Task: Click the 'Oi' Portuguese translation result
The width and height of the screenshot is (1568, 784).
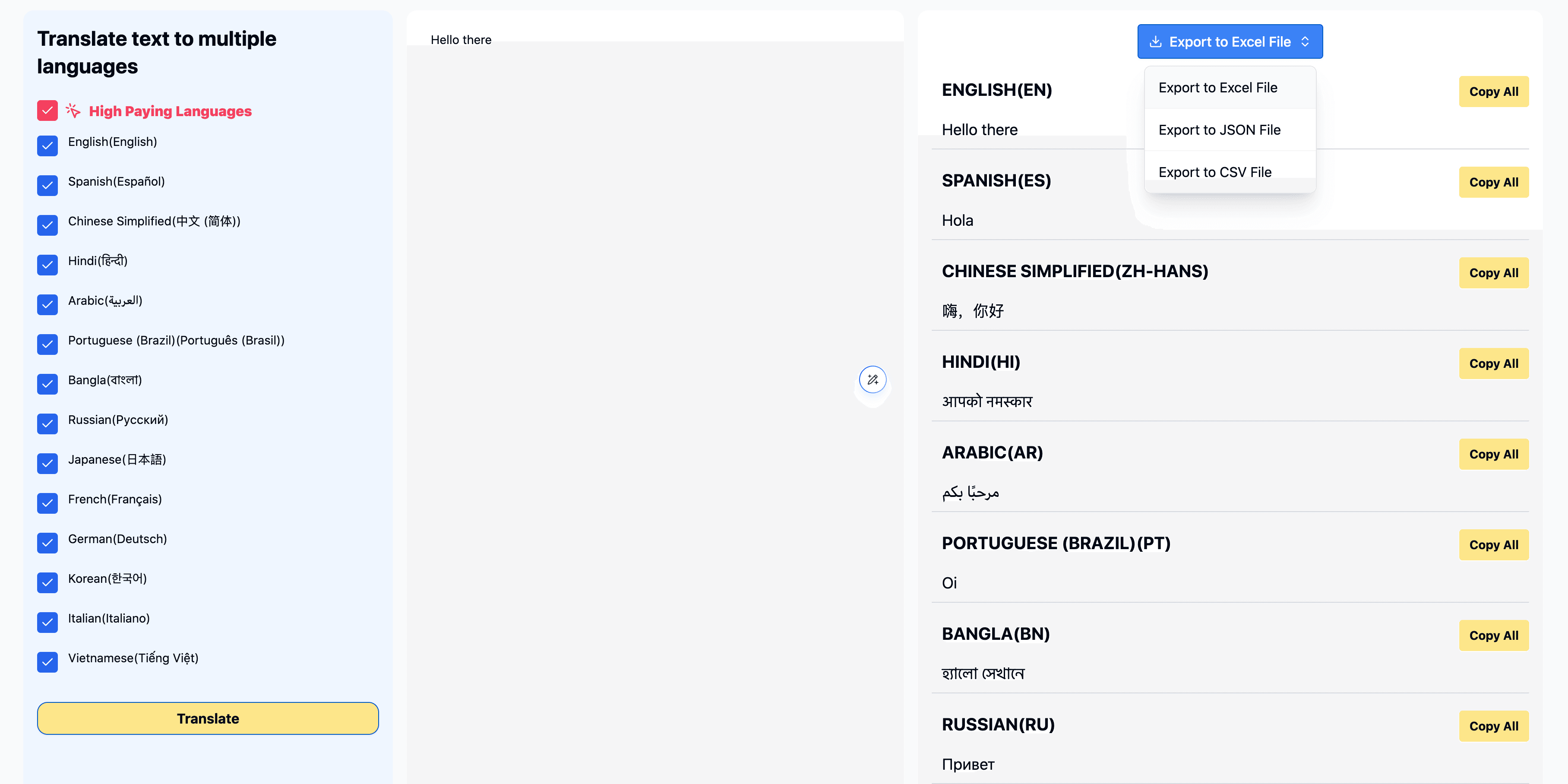Action: [949, 583]
